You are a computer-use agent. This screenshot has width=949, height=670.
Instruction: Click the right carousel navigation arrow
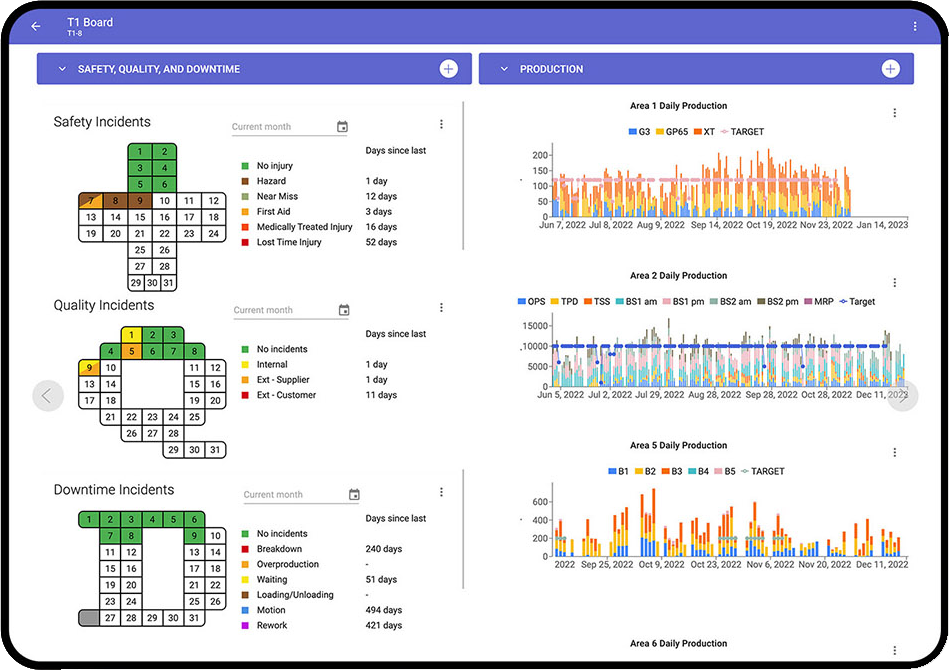coord(901,395)
